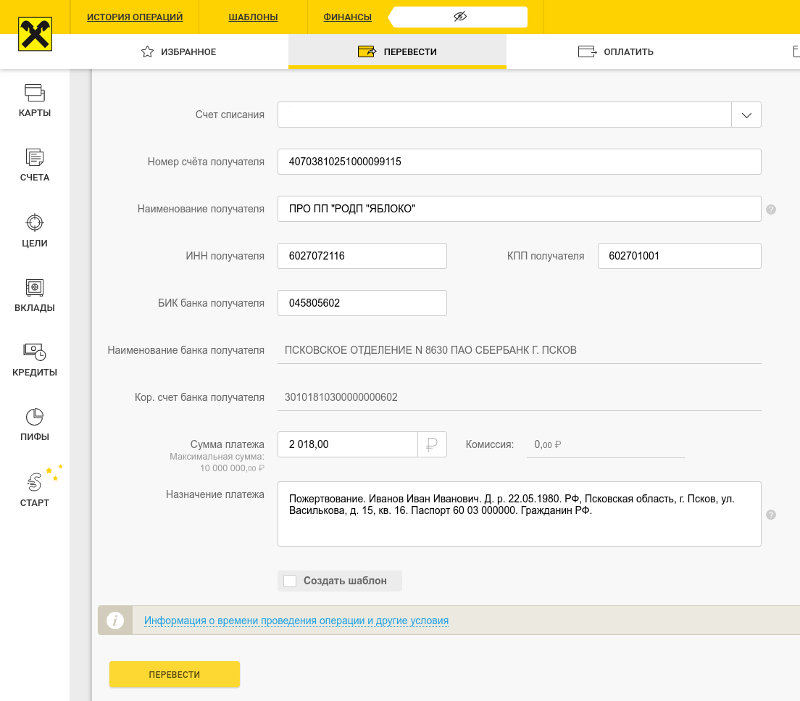
Task: Click the commission value 0,00 ₽
Action: pos(547,444)
